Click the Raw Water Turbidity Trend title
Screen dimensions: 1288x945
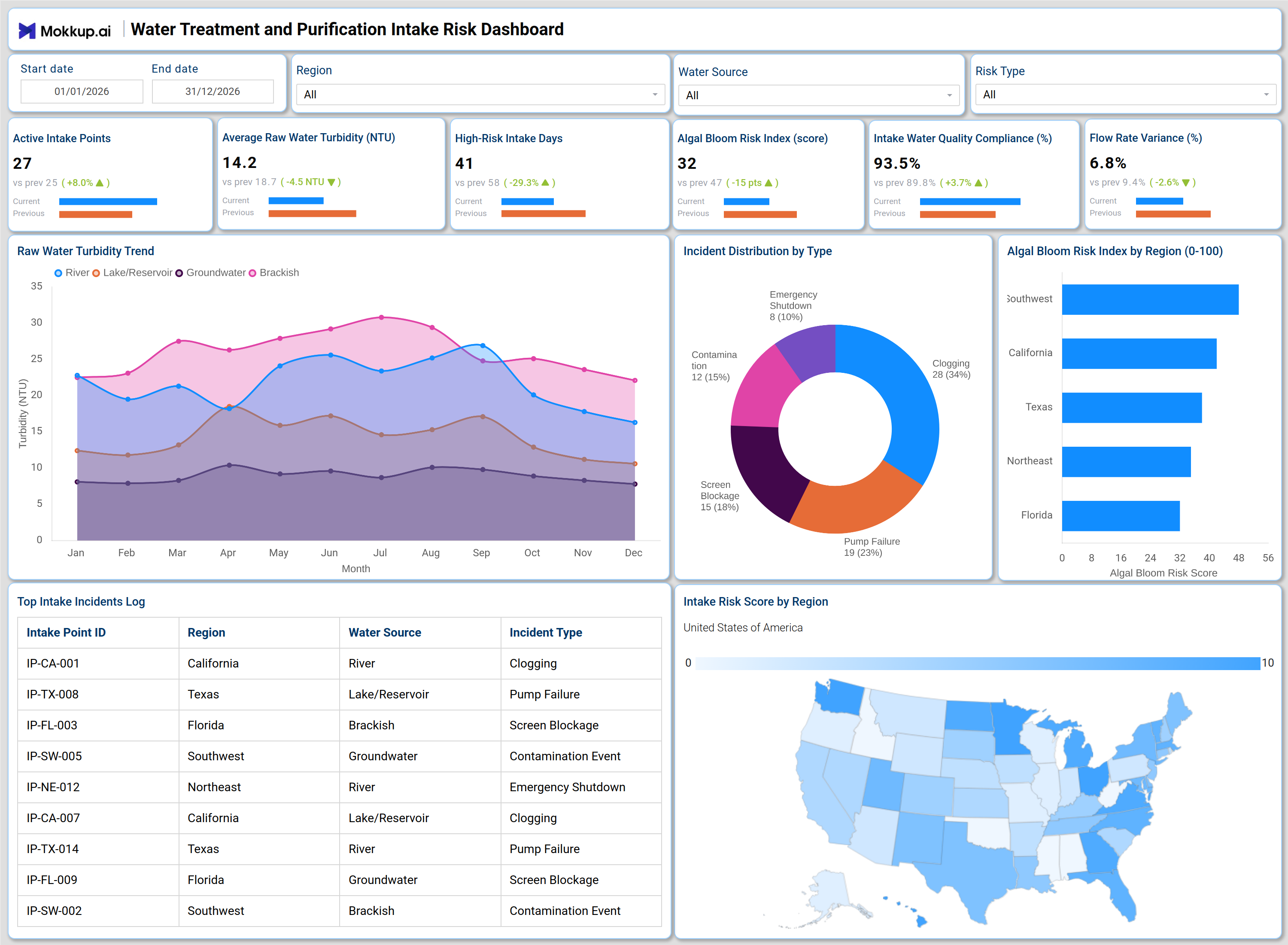click(x=86, y=251)
